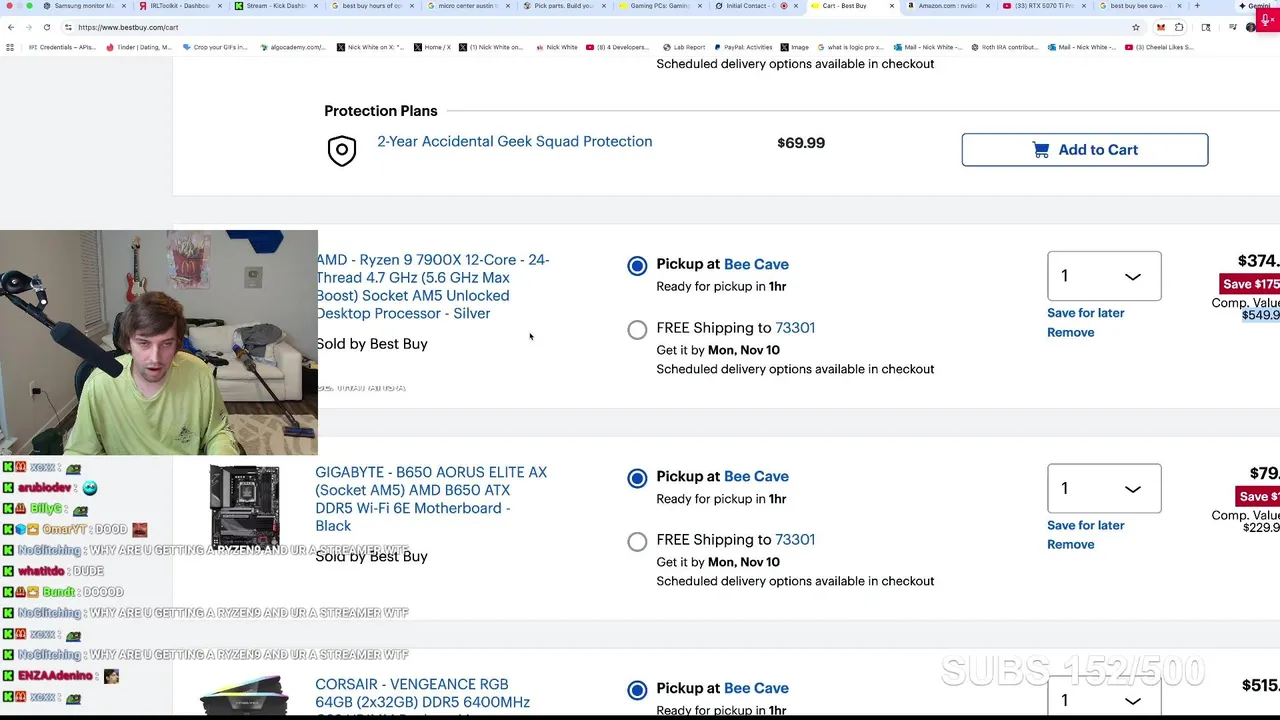The height and width of the screenshot is (720, 1280).
Task: Select Pickup for CORSAIR Vengeance RAM
Action: click(x=637, y=690)
